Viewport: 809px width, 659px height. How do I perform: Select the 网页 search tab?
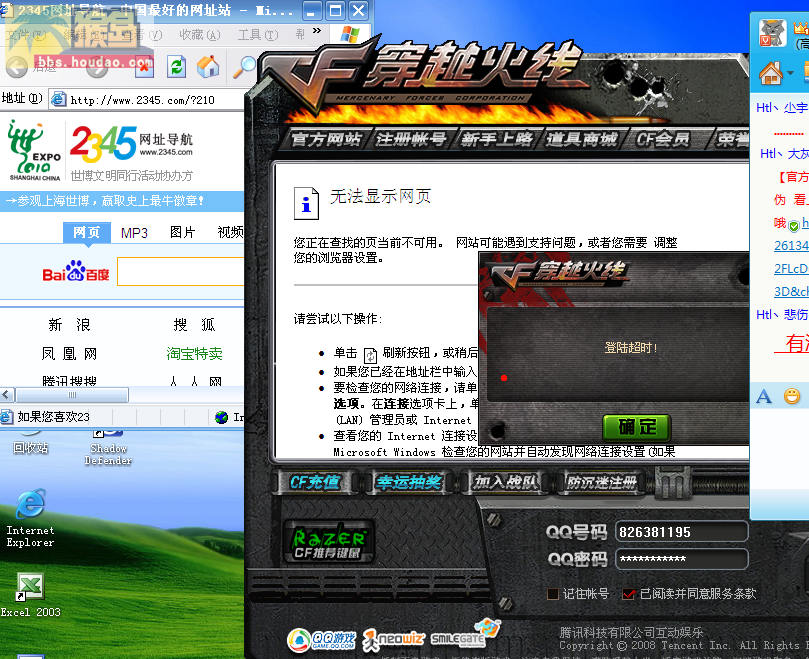[x=87, y=232]
